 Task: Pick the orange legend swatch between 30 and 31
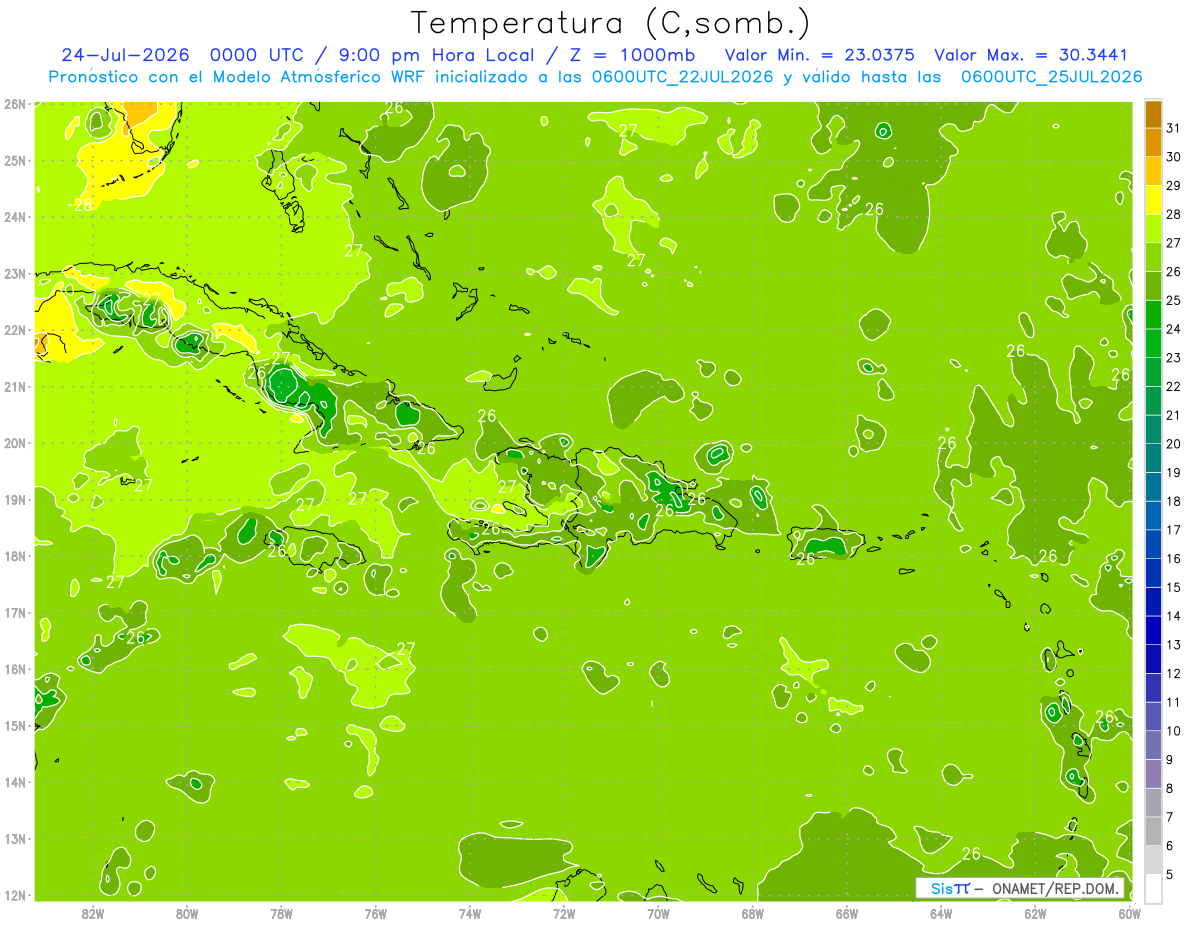[x=1153, y=142]
